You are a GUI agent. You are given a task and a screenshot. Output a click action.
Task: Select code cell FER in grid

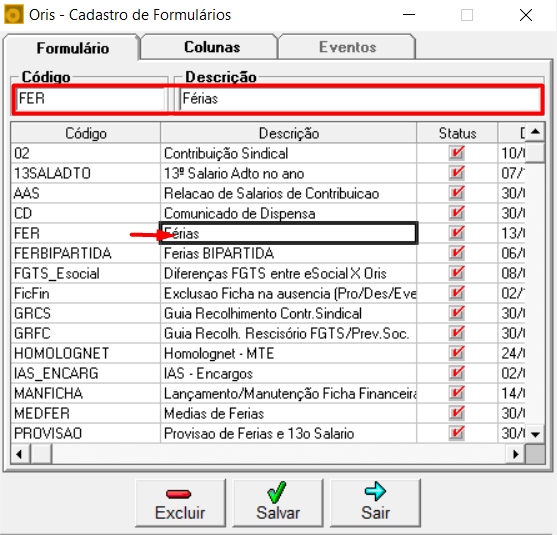86,233
